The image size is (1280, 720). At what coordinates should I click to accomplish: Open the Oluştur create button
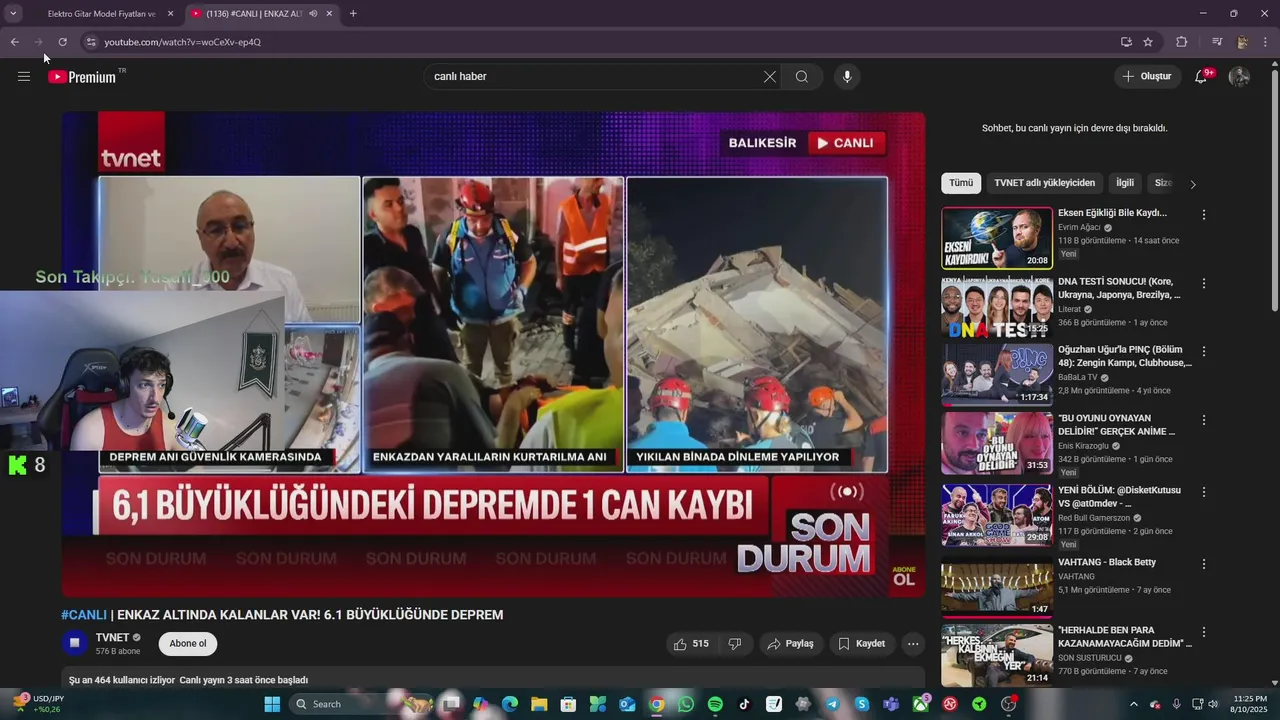[x=1147, y=77]
